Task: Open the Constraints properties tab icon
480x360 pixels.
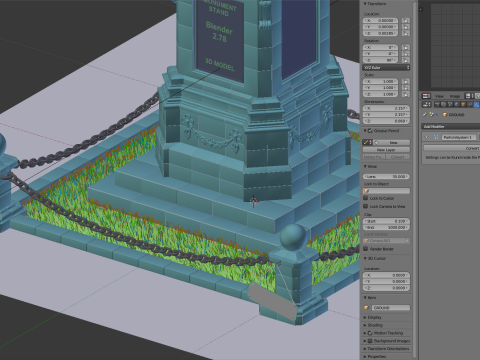Action: pyautogui.click(x=470, y=104)
